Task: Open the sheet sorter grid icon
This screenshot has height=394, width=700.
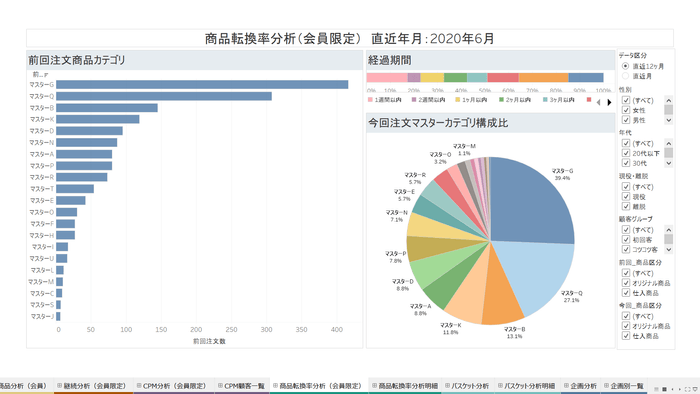Action: [664, 389]
